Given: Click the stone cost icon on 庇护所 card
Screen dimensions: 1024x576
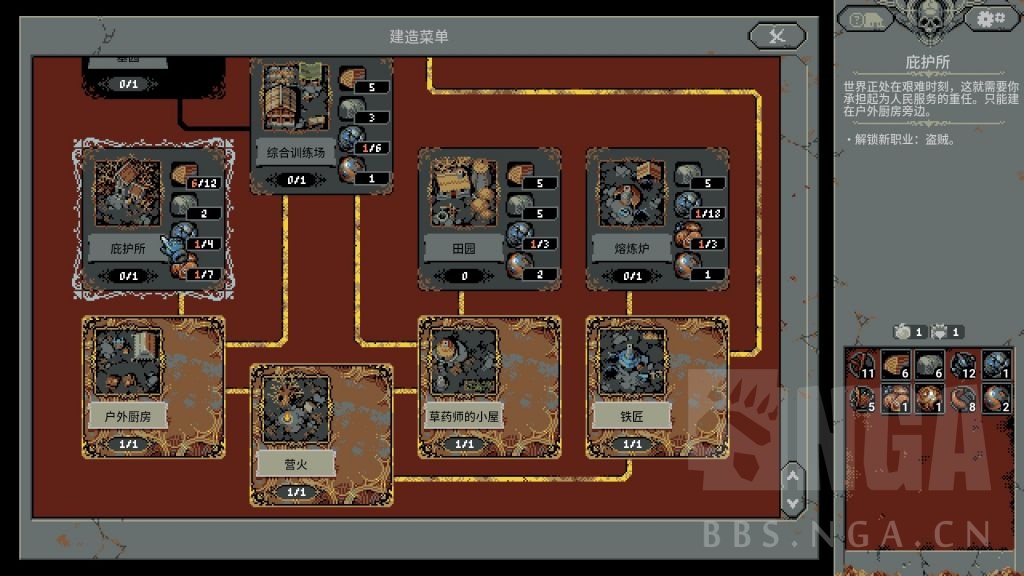Looking at the screenshot, I should point(184,205).
